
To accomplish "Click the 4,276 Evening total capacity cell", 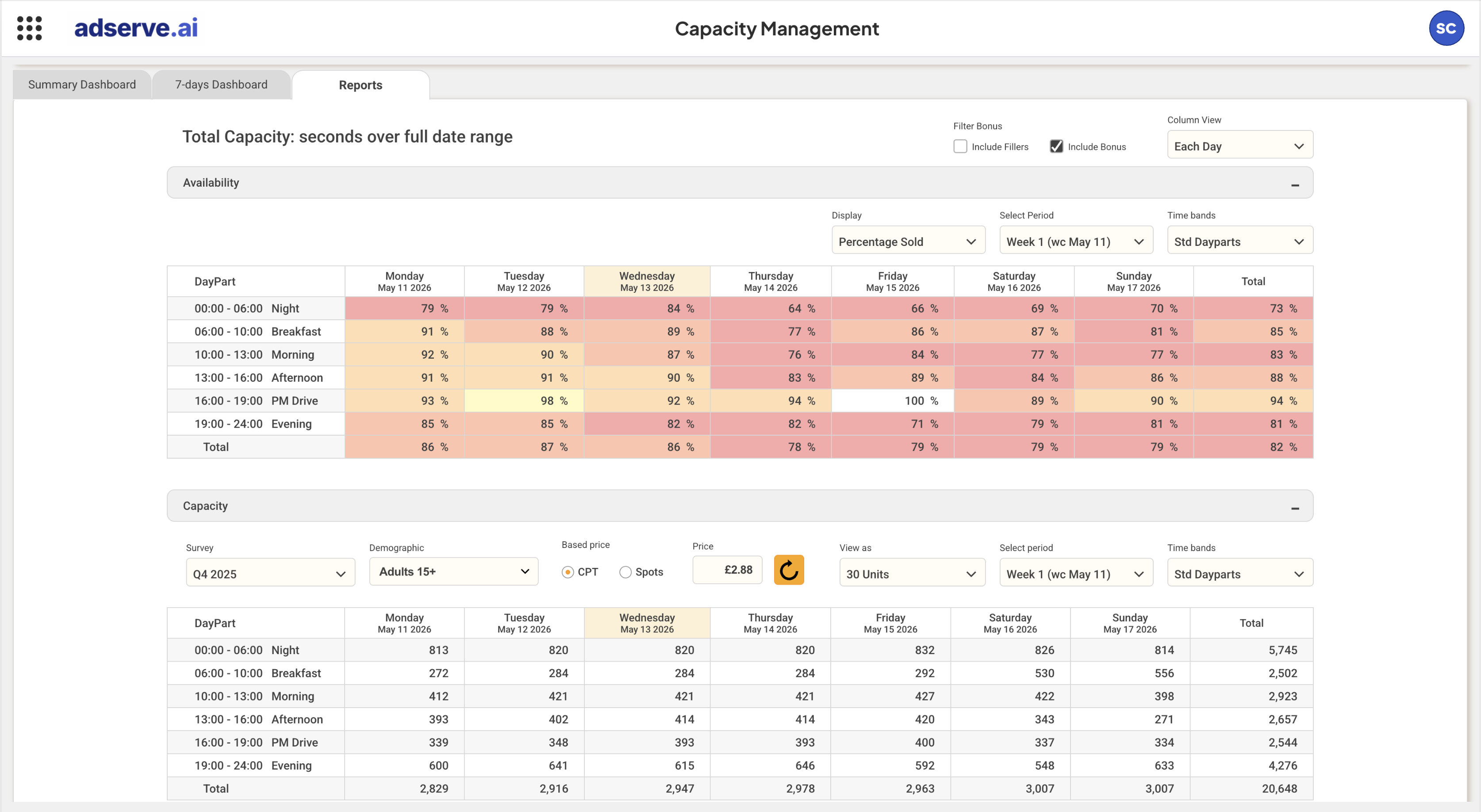I will pos(1251,766).
